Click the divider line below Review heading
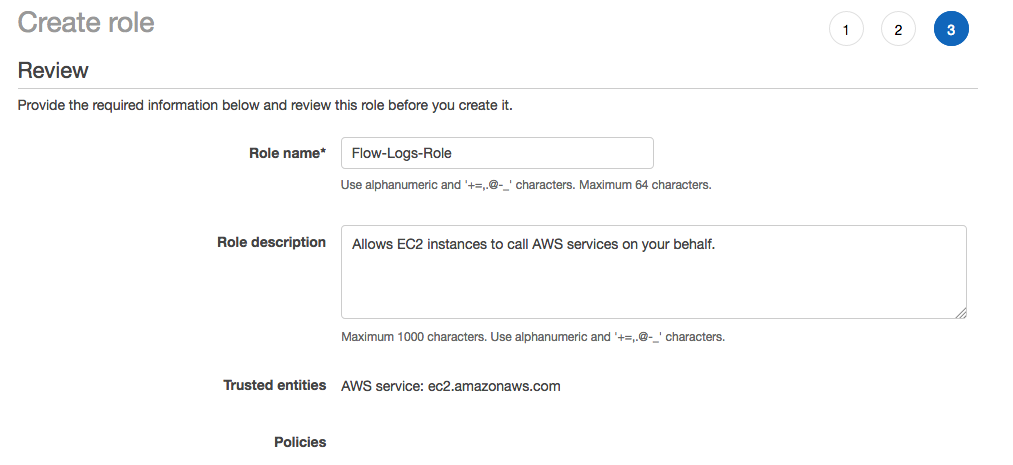Image resolution: width=1013 pixels, height=465 pixels. [x=497, y=88]
